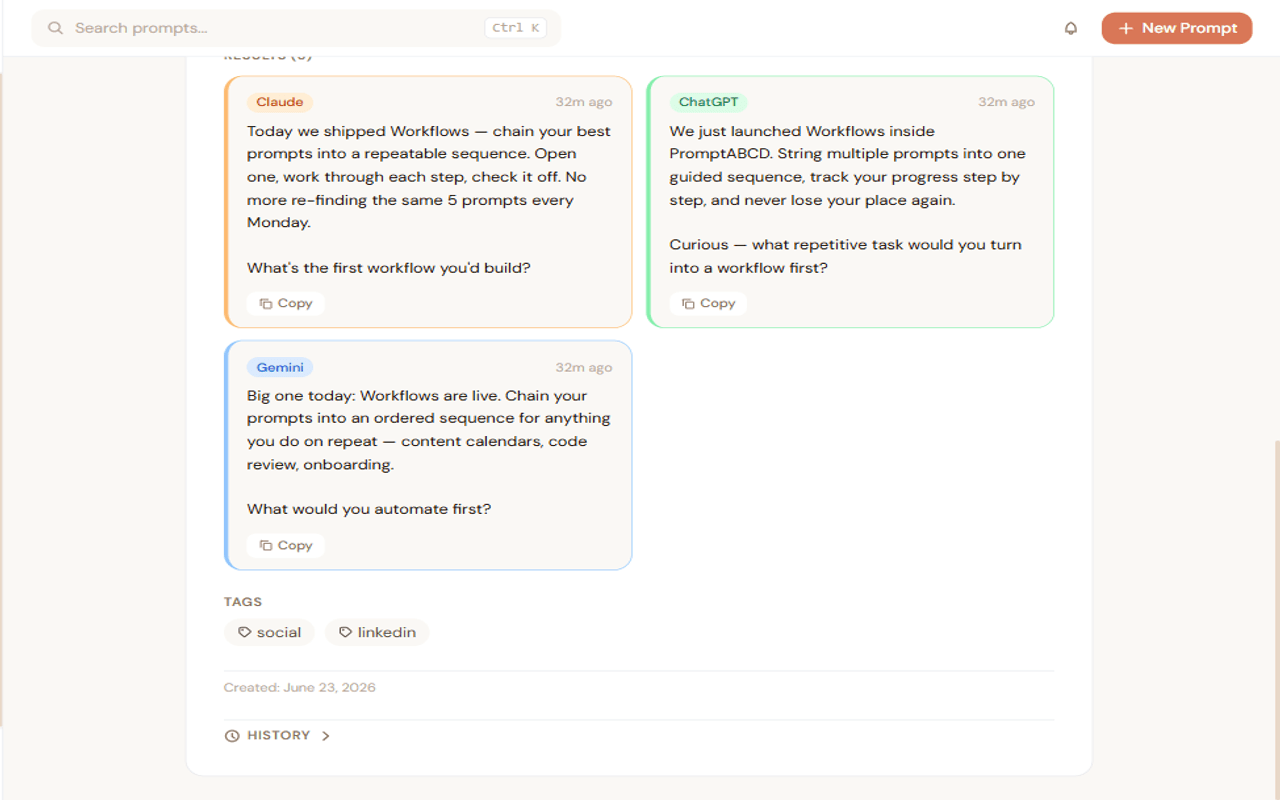Click the Ctrl K shortcut badge
Viewport: 1280px width, 800px height.
coord(515,28)
